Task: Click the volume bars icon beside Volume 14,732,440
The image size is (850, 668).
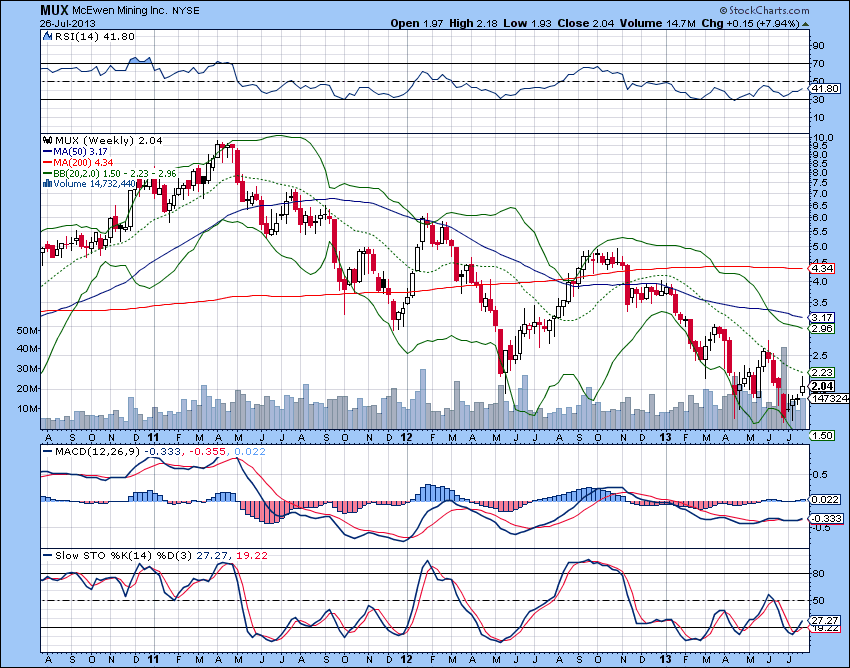Action: (x=48, y=183)
